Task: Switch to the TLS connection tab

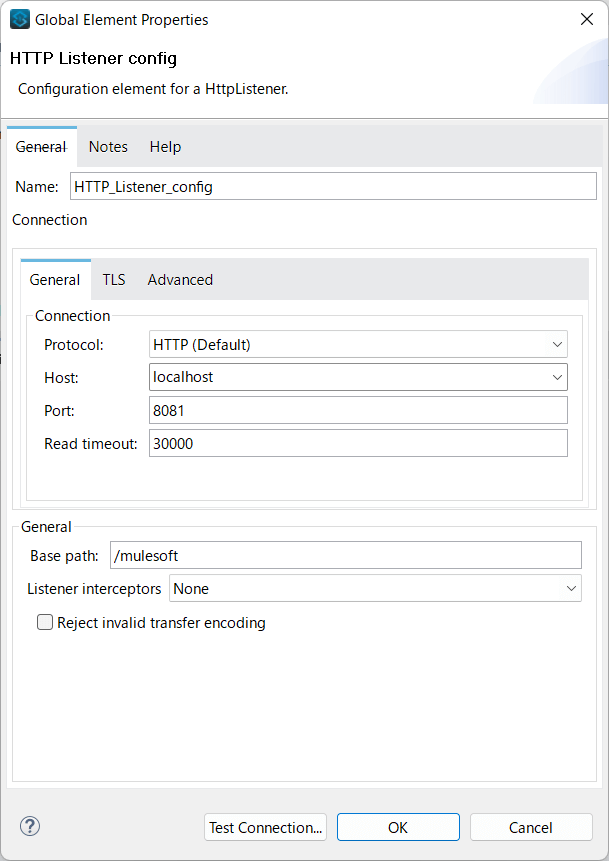Action: [x=114, y=280]
